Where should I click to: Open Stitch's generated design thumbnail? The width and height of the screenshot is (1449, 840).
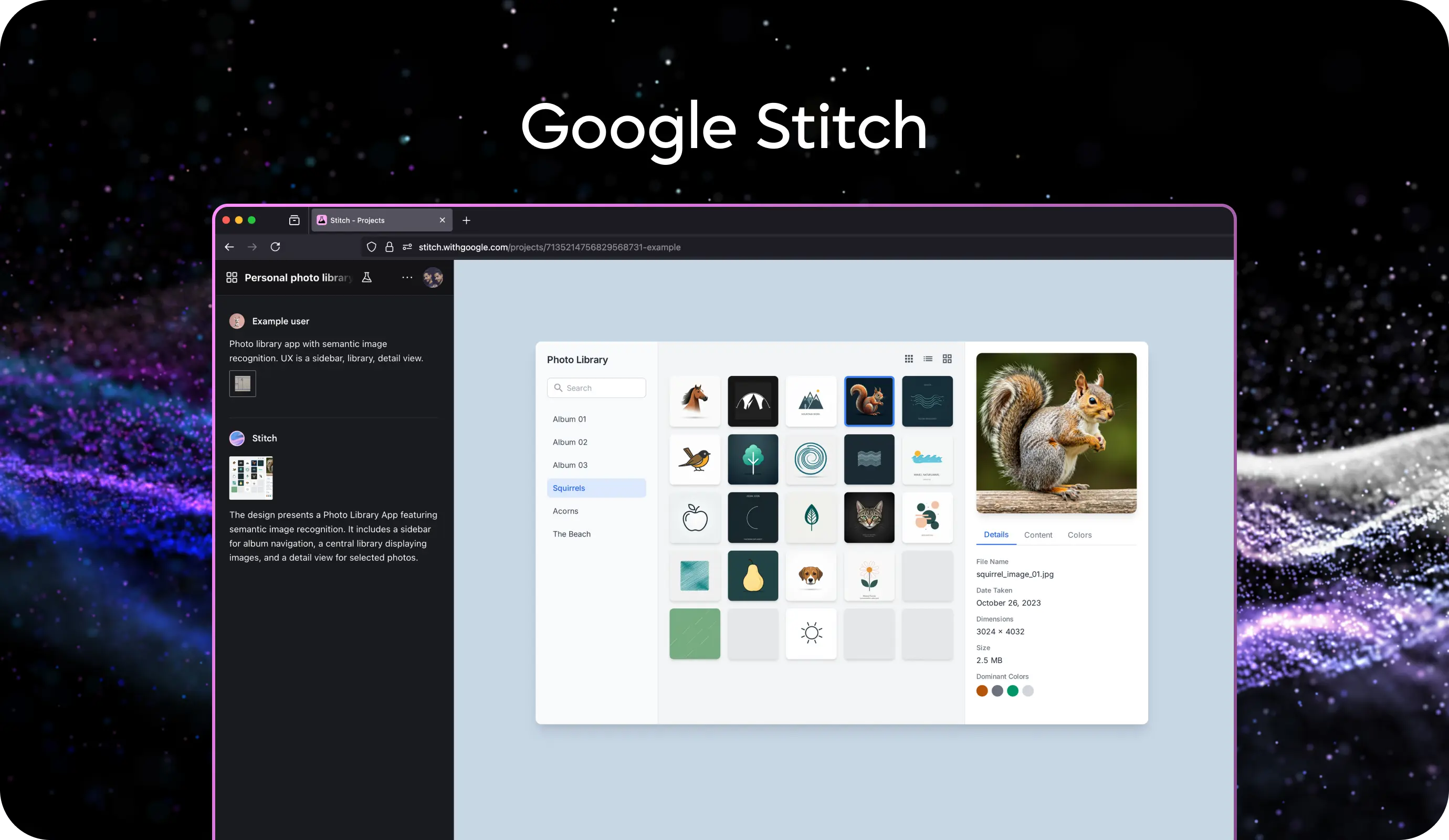point(251,478)
